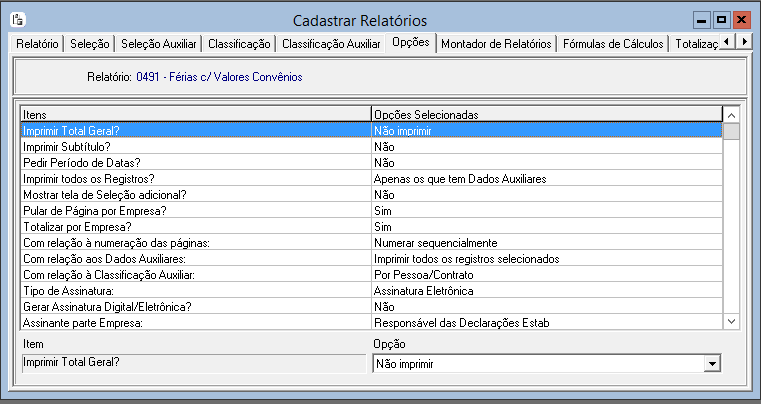Go to the Seleção Auxiliar tab
The image size is (761, 404).
point(159,44)
